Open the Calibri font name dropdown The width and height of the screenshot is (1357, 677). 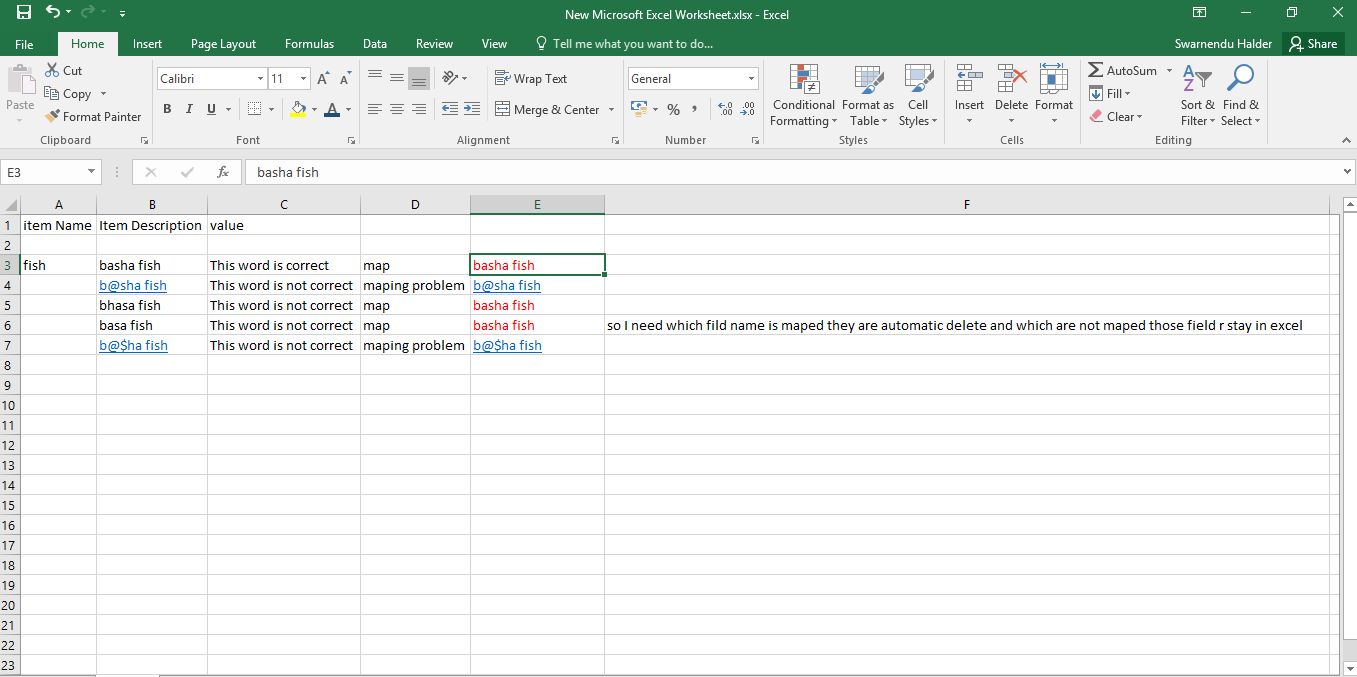260,79
